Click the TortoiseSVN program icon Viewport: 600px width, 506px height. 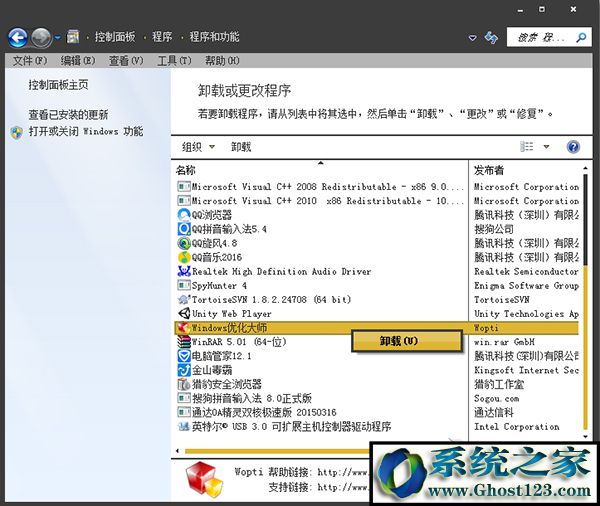pyautogui.click(x=184, y=299)
